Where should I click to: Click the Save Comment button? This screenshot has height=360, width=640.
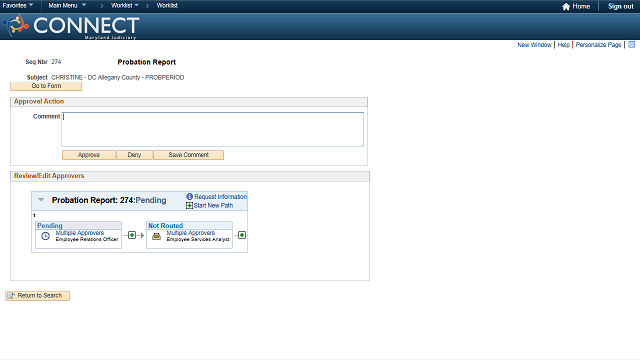pyautogui.click(x=189, y=155)
